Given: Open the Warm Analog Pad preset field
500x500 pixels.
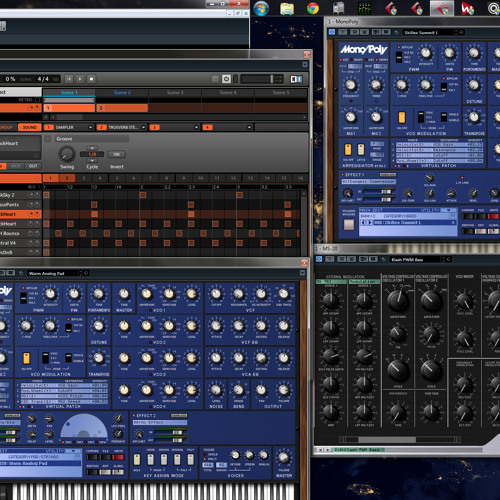Looking at the screenshot, I should click(x=54, y=273).
